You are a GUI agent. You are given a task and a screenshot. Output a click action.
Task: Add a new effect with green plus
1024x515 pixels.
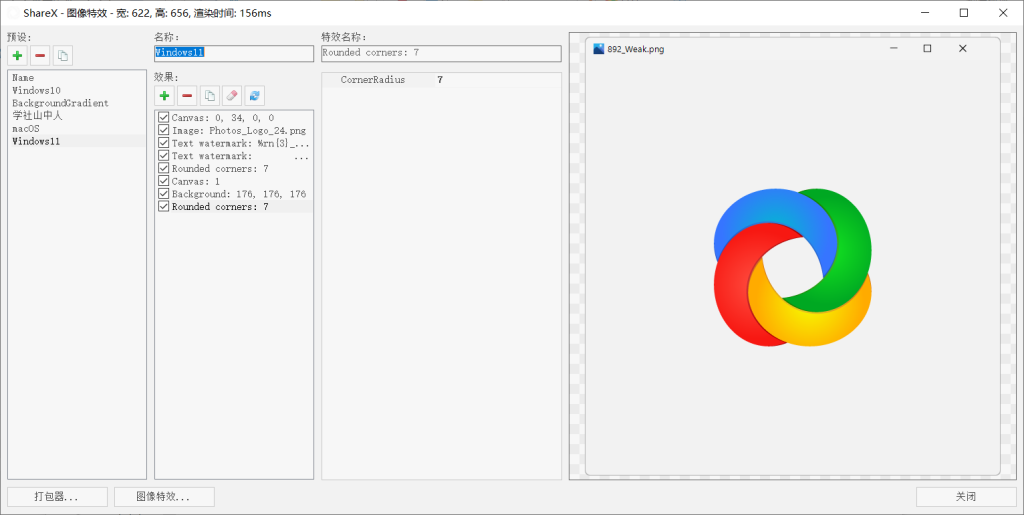coord(164,96)
